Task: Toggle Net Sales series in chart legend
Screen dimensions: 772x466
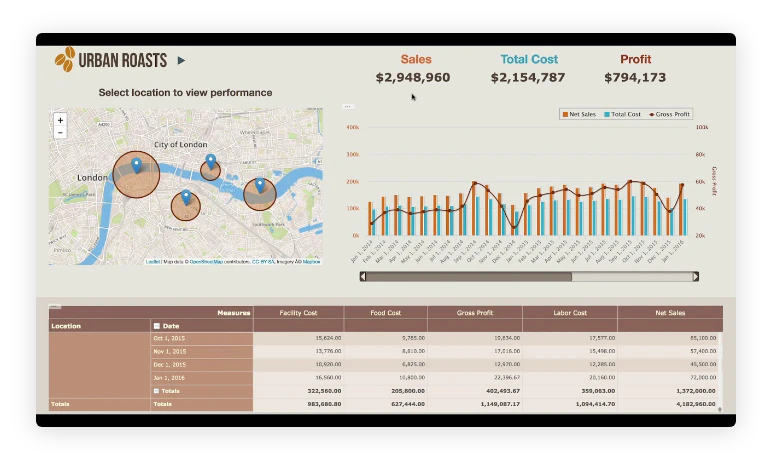Action: coord(579,114)
